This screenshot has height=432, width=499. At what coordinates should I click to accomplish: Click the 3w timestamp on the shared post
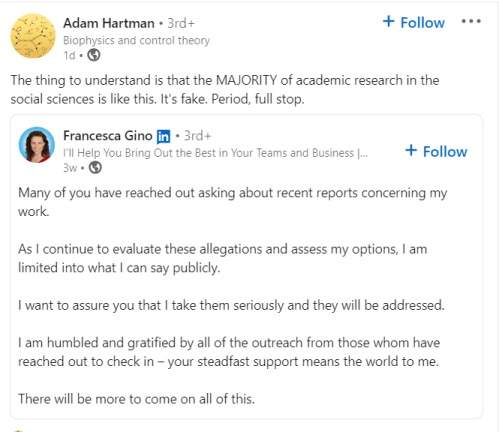(x=70, y=168)
